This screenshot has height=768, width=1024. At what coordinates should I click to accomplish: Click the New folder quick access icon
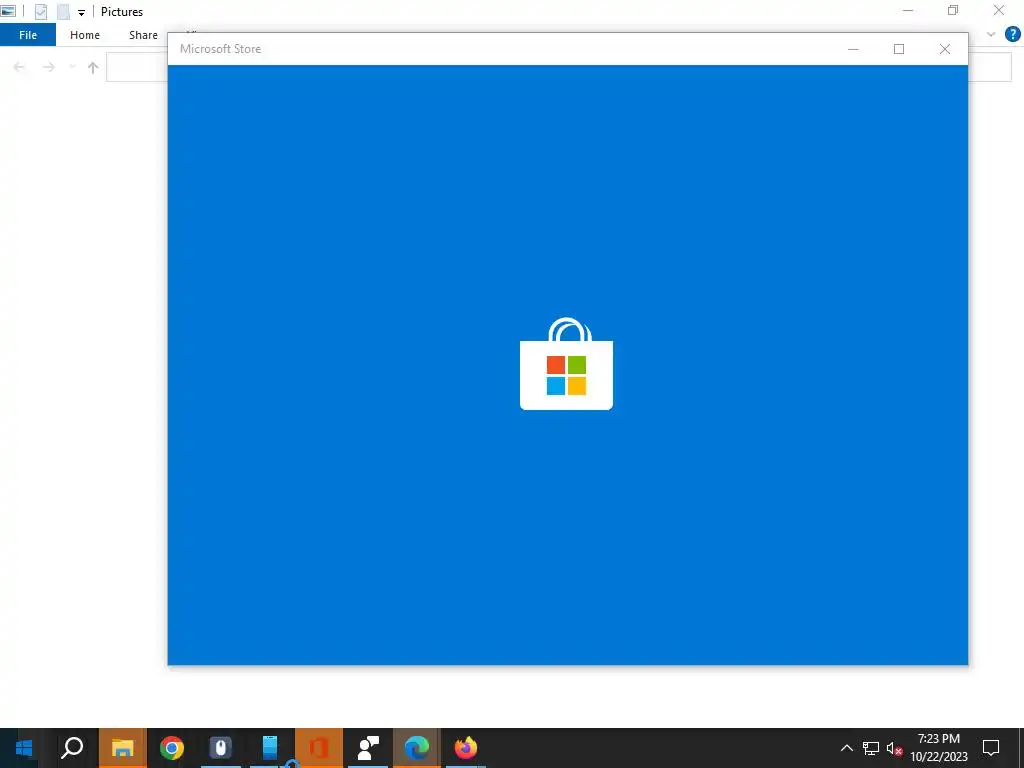(63, 12)
